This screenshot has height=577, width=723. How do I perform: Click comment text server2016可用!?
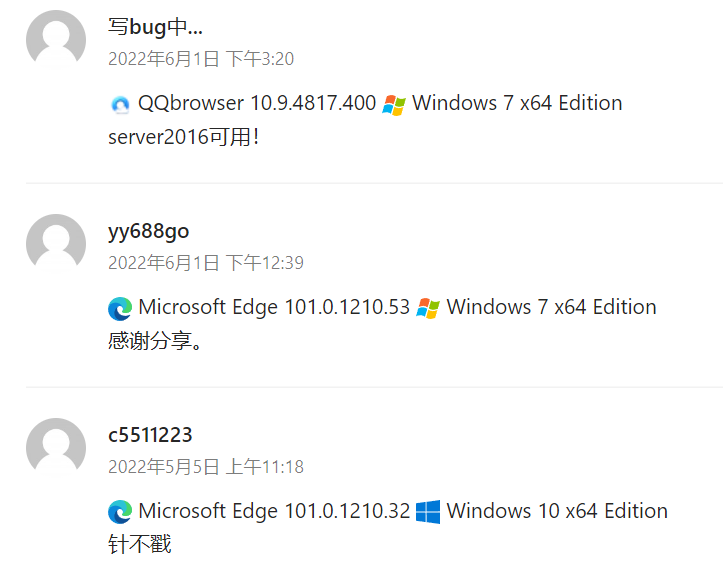pyautogui.click(x=184, y=137)
